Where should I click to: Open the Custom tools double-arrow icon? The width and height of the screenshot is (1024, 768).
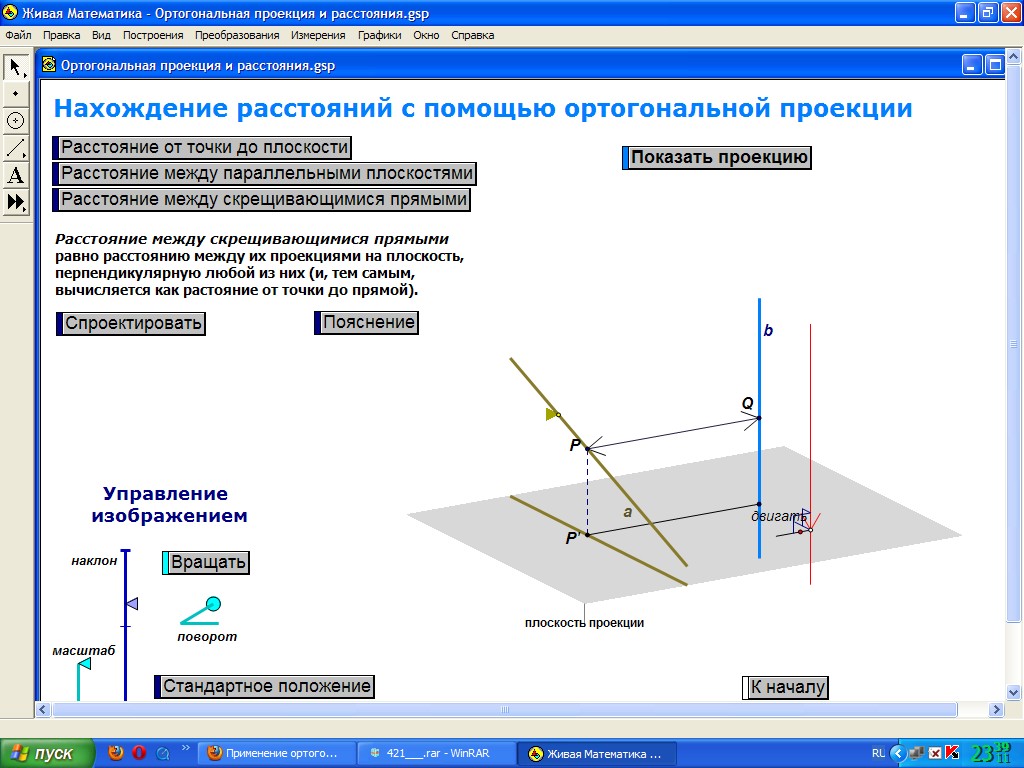coord(16,202)
